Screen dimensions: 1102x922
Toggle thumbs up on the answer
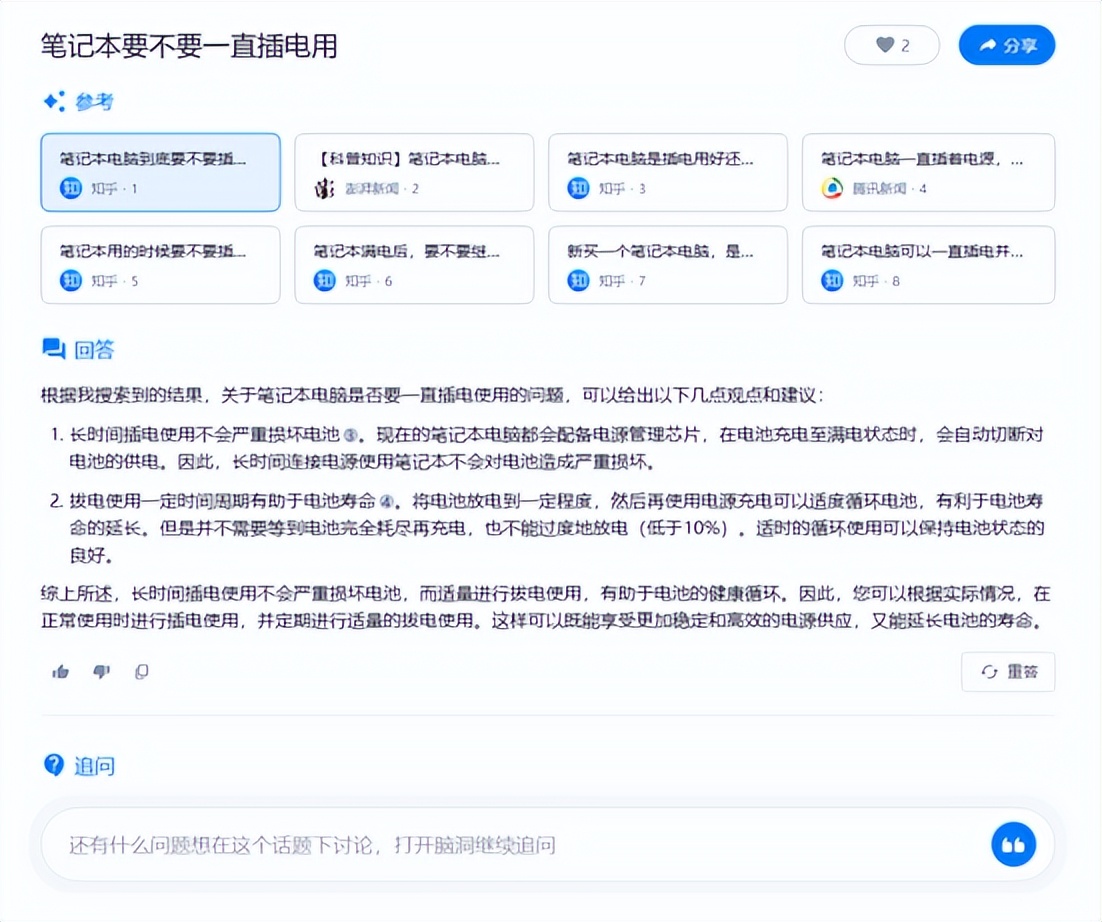[x=60, y=671]
